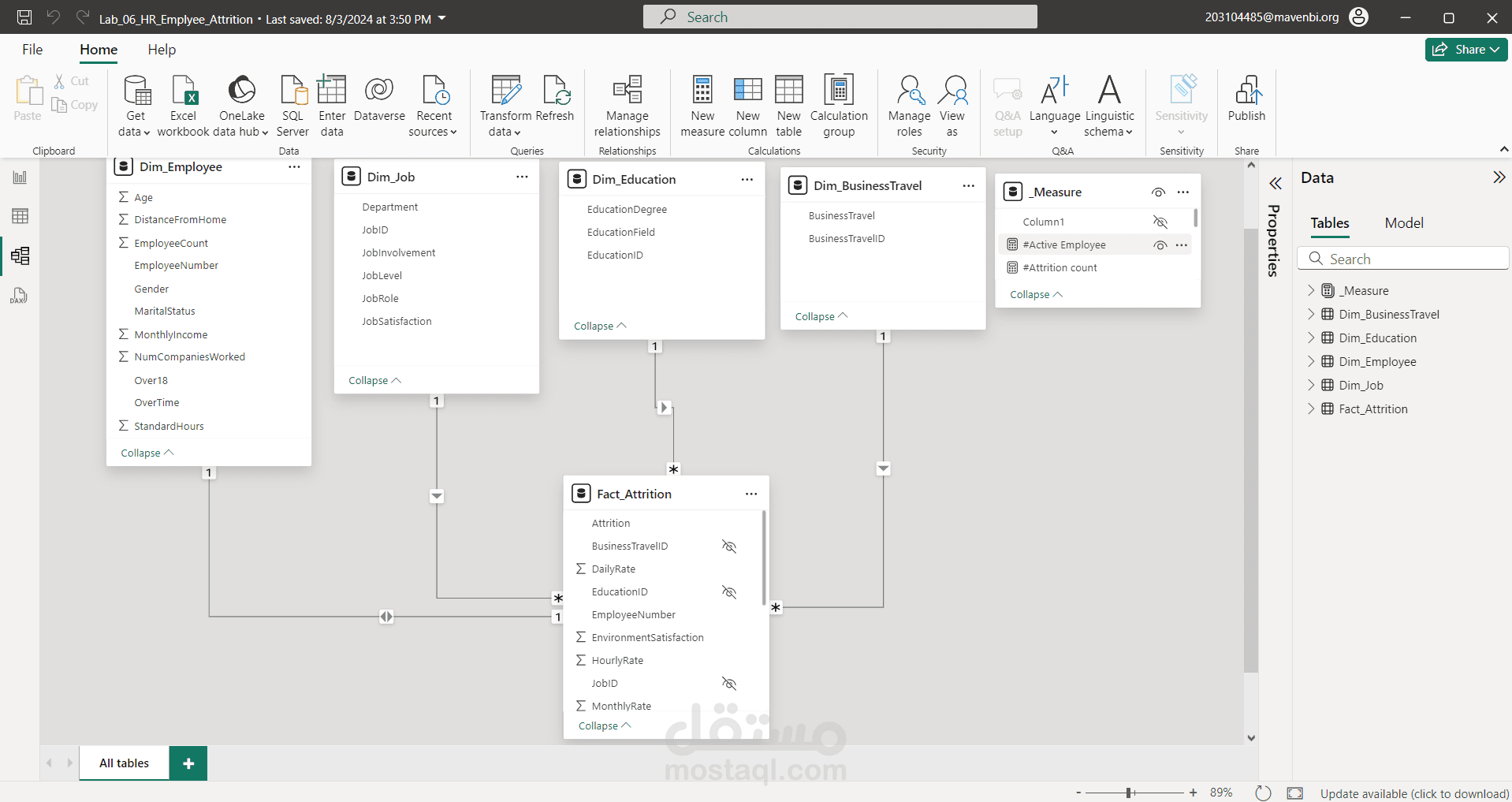
Task: Collapse the ribbon
Action: [1503, 149]
